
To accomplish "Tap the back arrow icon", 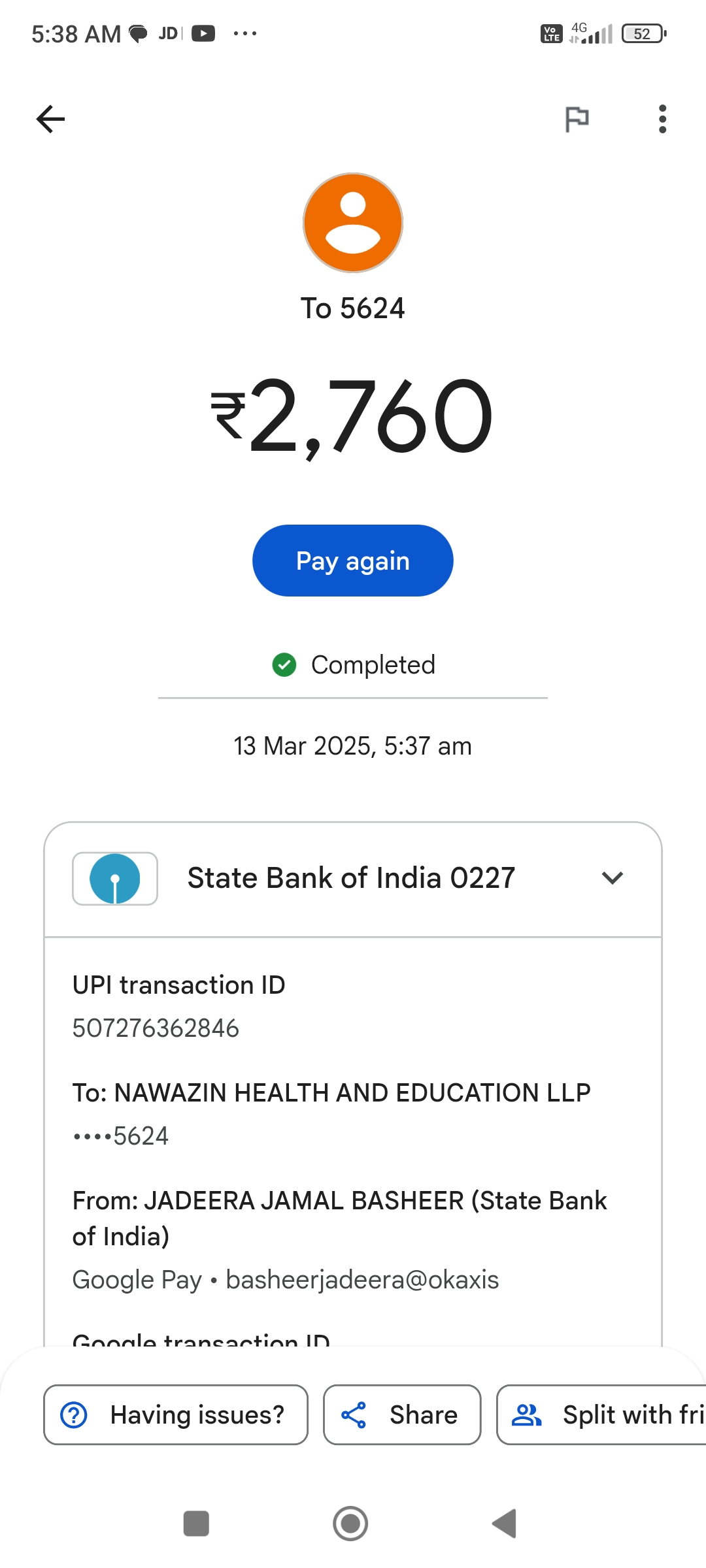I will 50,119.
